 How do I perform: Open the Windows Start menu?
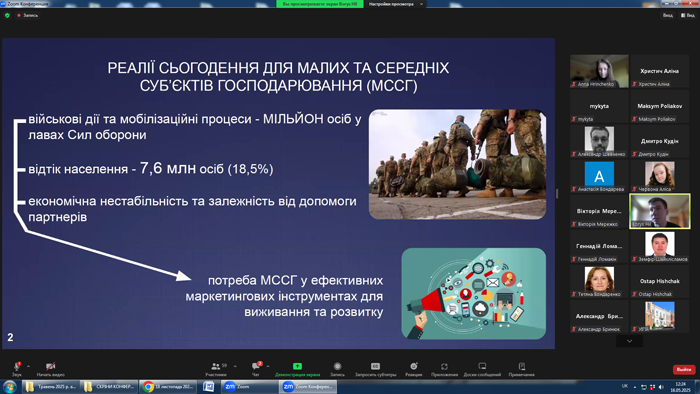[x=10, y=387]
